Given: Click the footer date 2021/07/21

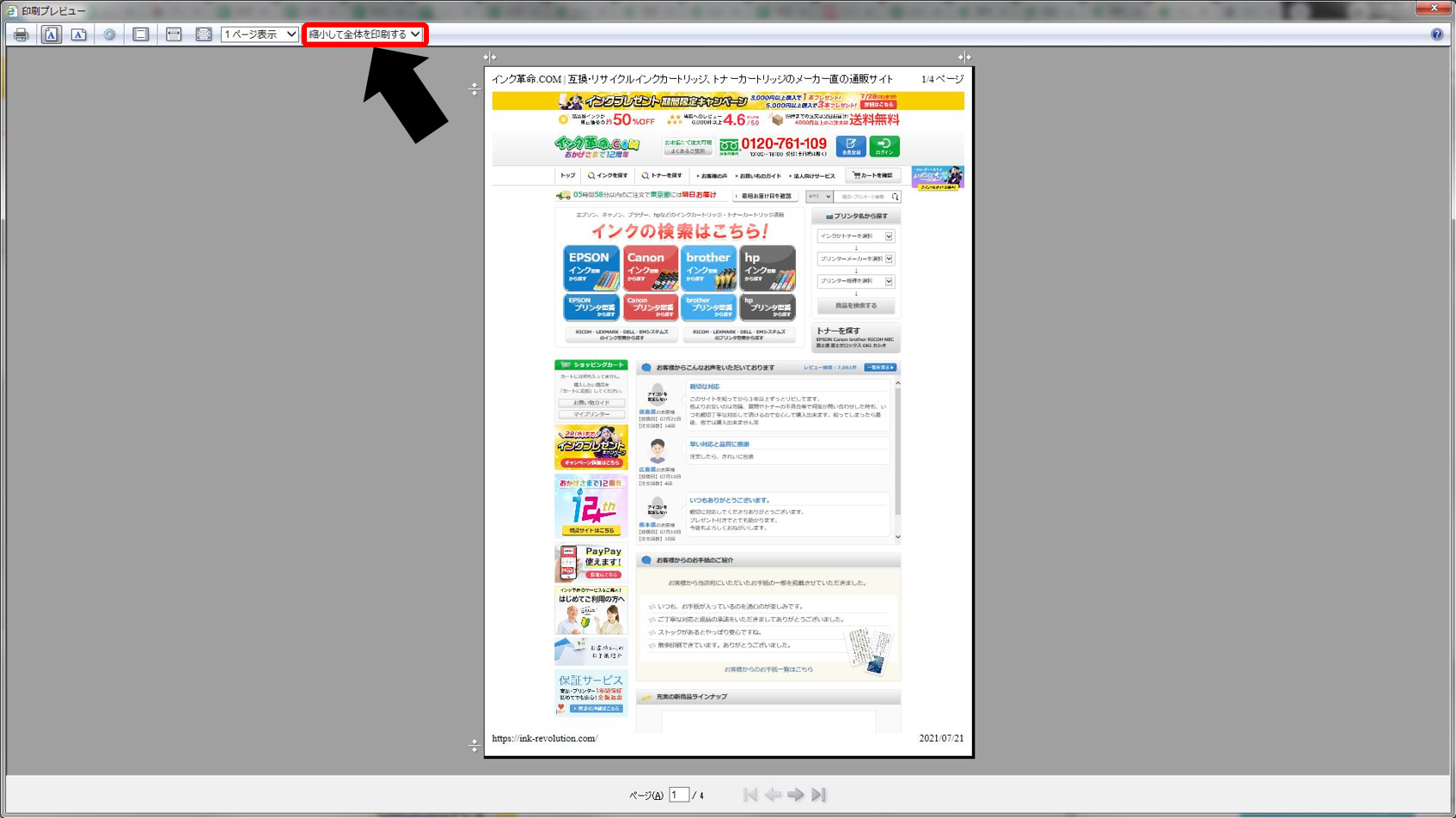Looking at the screenshot, I should 941,738.
